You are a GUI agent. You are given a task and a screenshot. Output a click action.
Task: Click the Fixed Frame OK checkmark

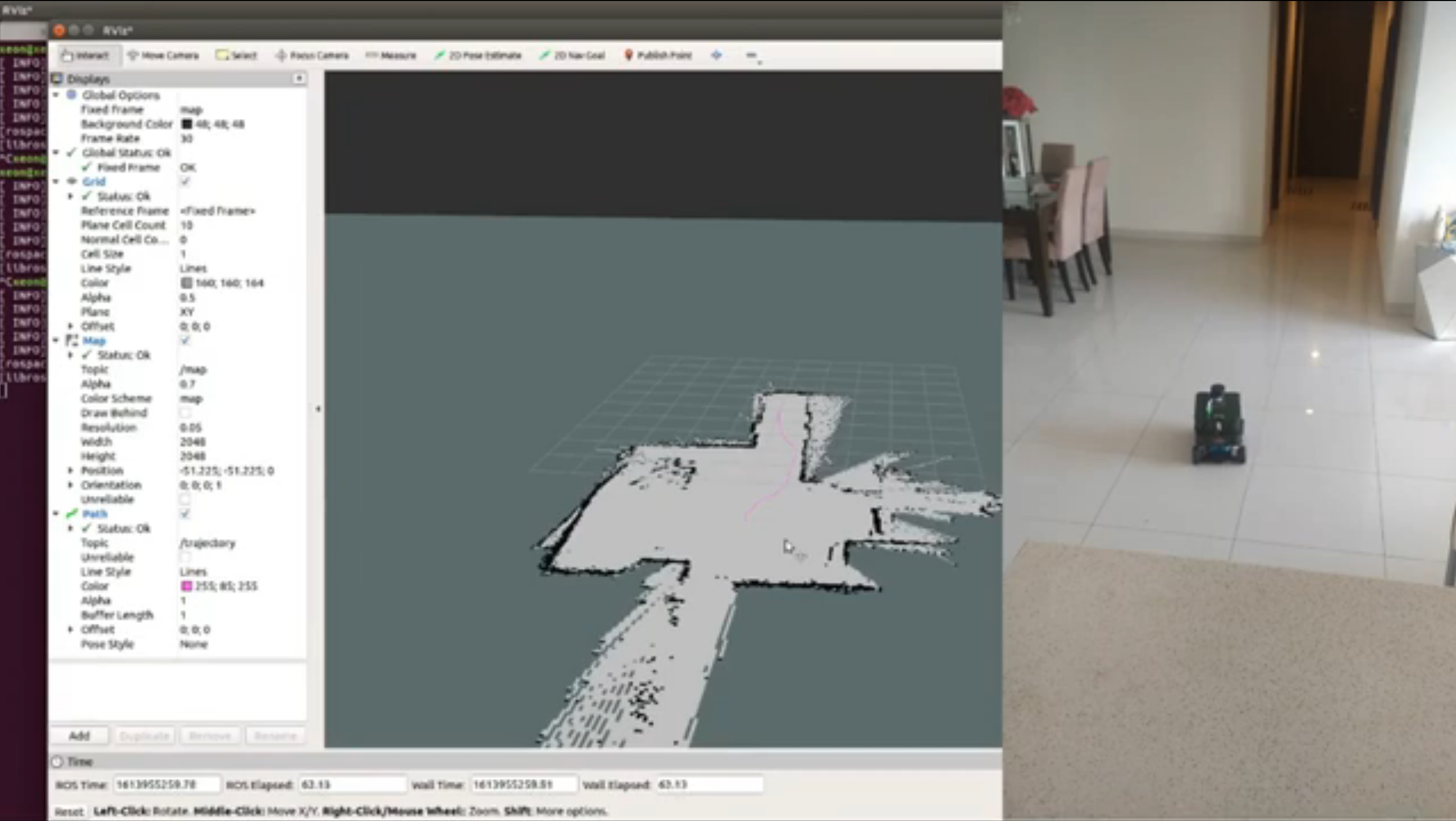coord(86,167)
